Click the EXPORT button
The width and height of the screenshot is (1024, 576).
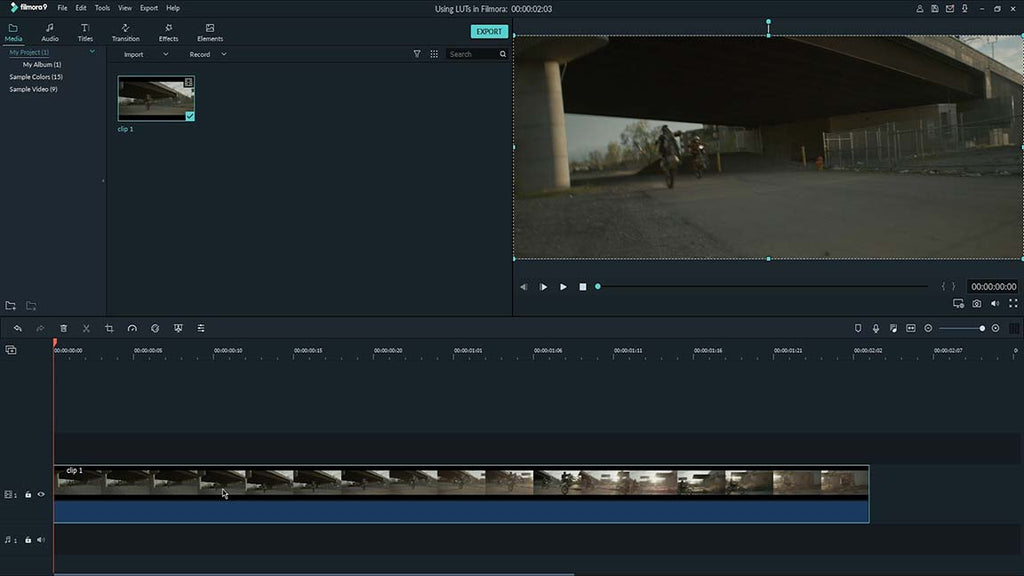click(489, 31)
